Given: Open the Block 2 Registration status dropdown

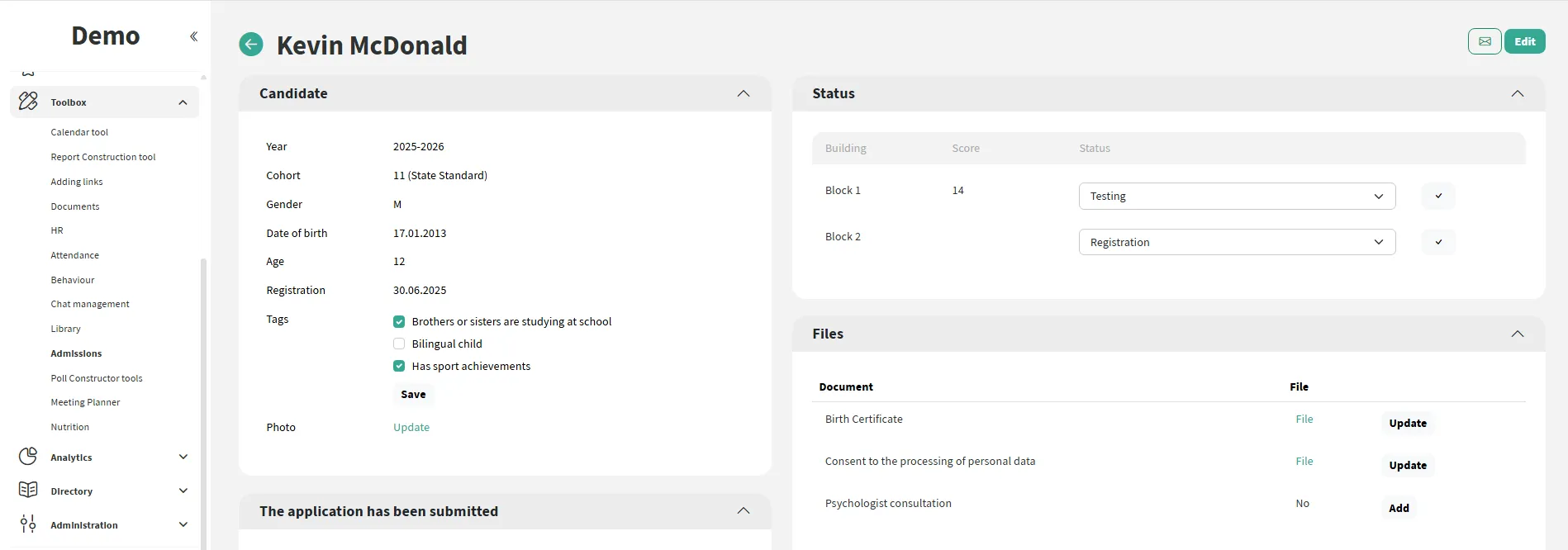Looking at the screenshot, I should click(x=1236, y=243).
